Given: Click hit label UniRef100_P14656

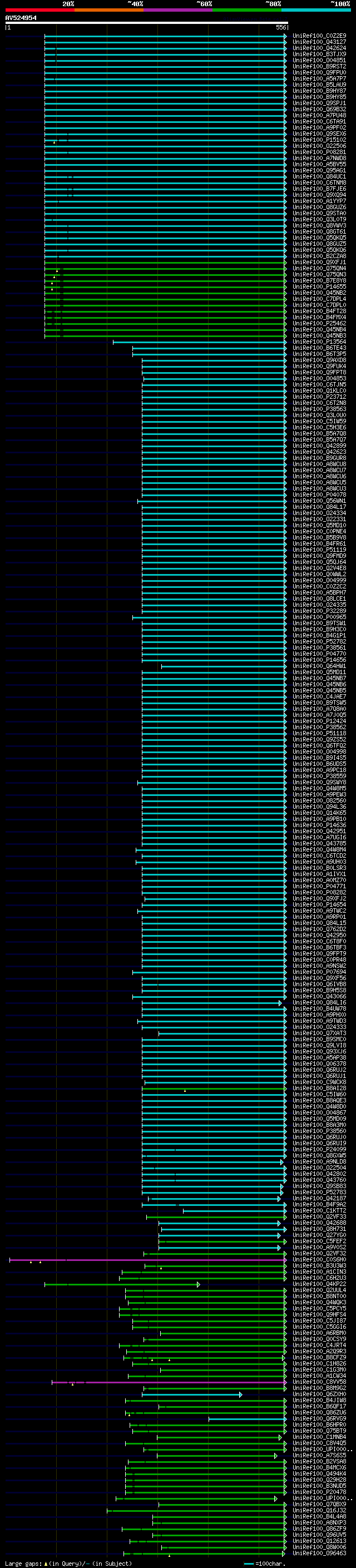Looking at the screenshot, I should coord(319,660).
